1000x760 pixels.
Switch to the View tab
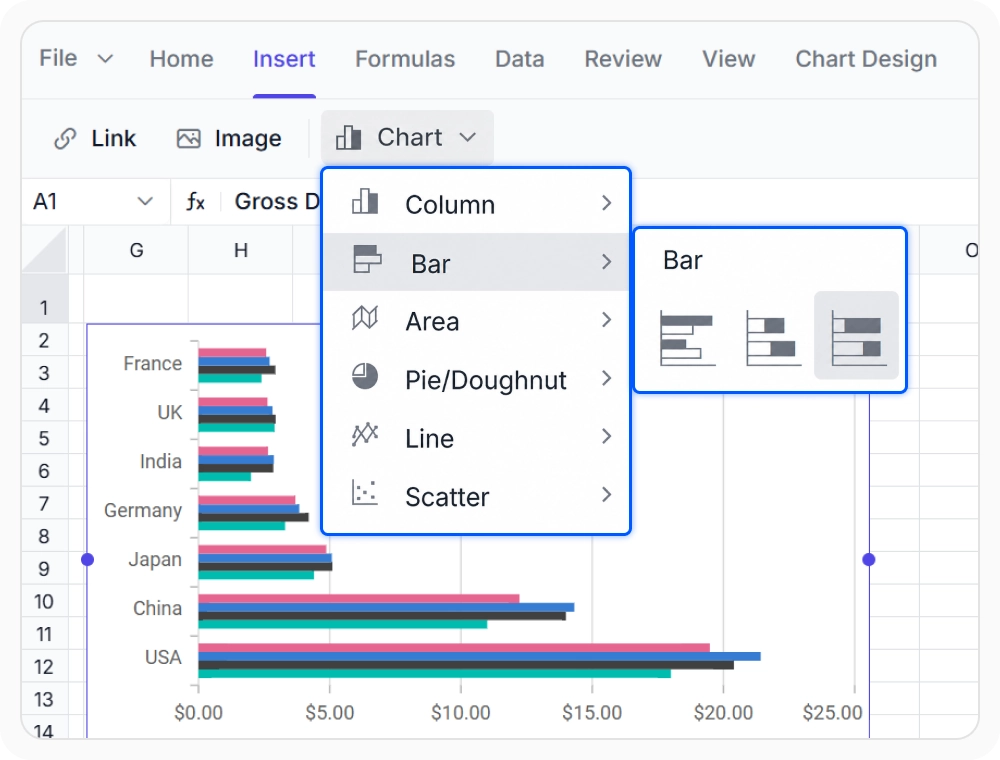(728, 59)
